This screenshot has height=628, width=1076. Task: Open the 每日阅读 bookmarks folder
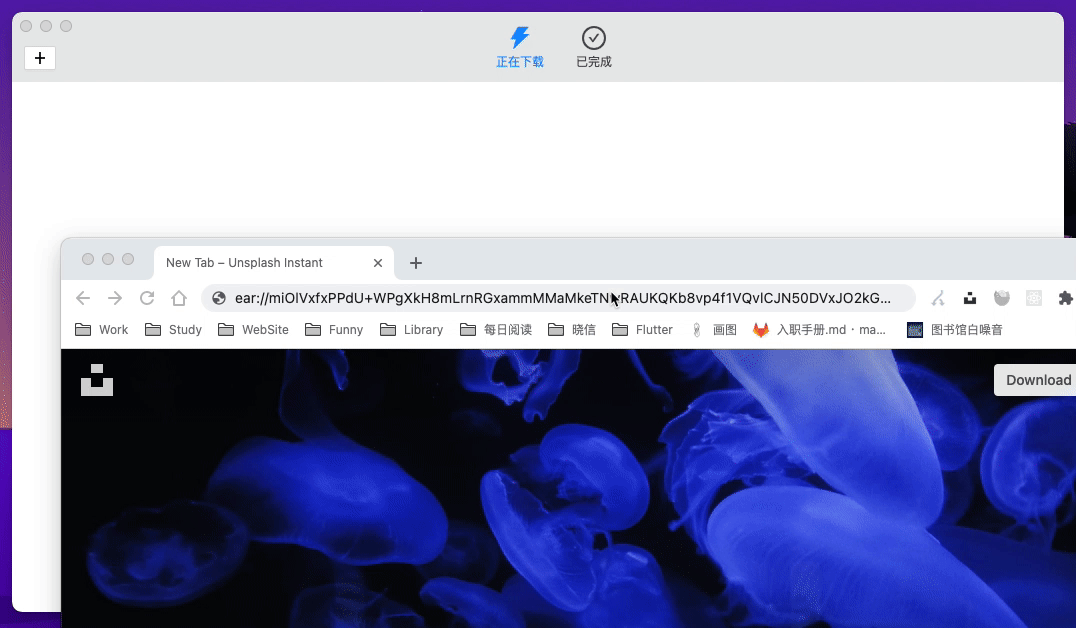495,330
